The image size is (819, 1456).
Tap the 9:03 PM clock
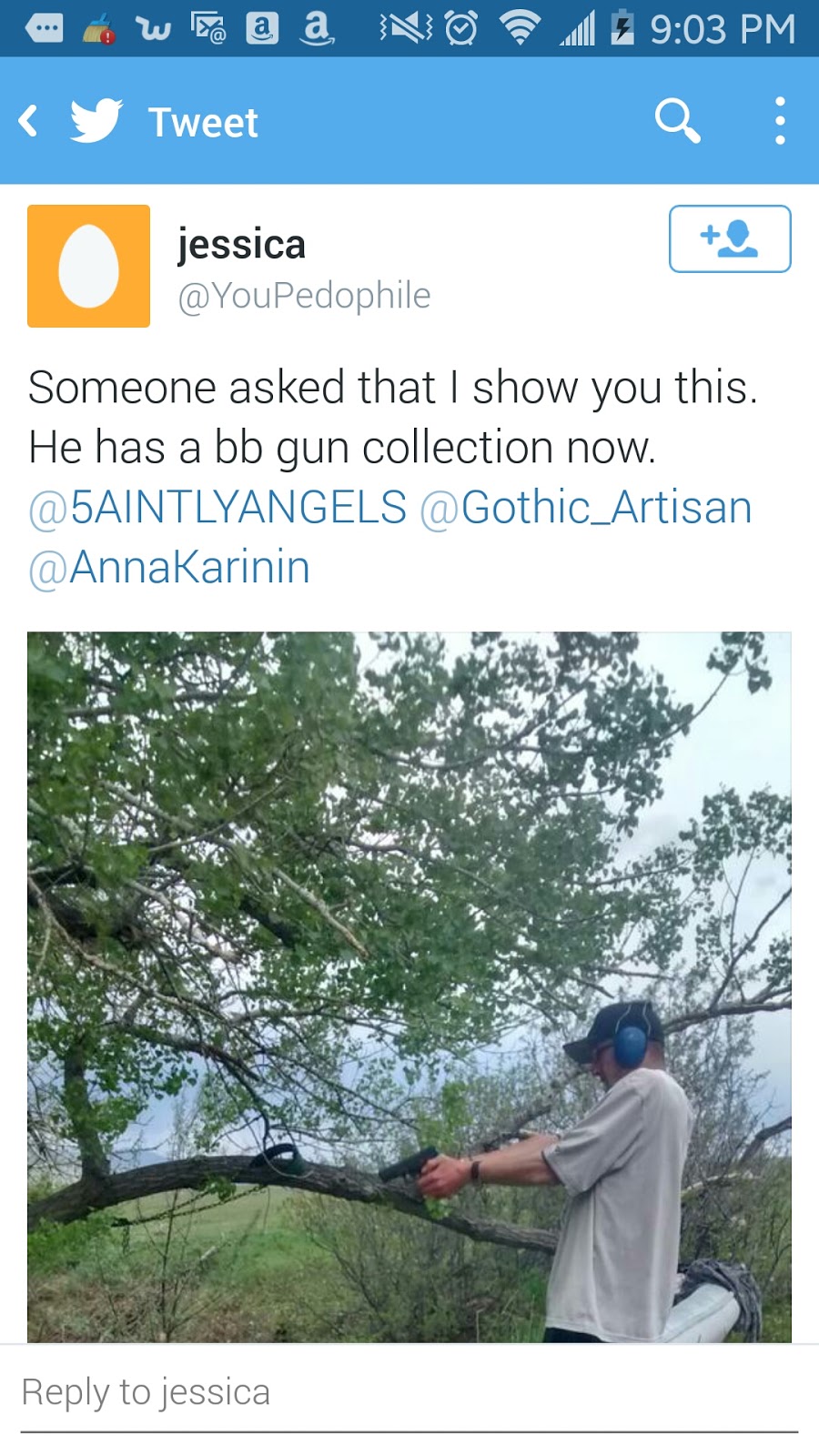[723, 29]
